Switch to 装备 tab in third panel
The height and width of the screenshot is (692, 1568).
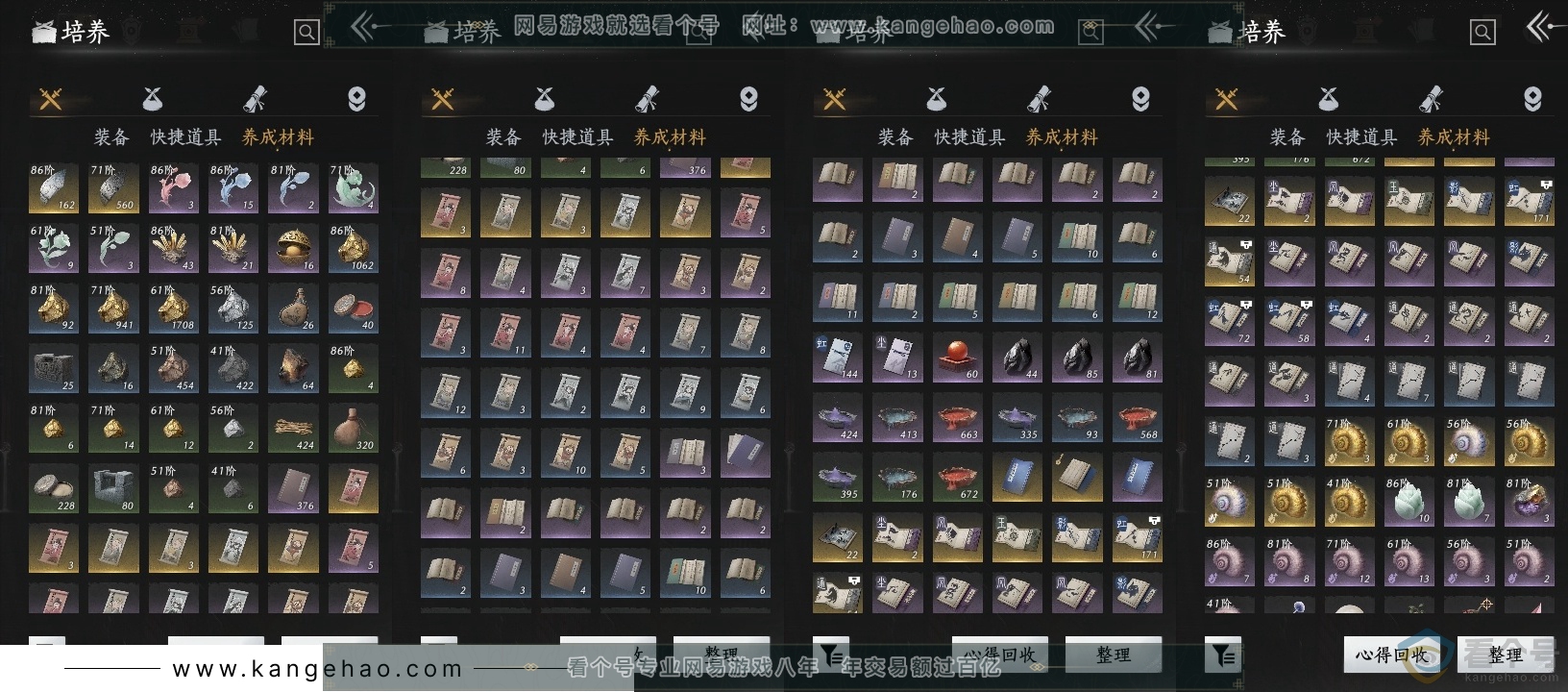(895, 137)
